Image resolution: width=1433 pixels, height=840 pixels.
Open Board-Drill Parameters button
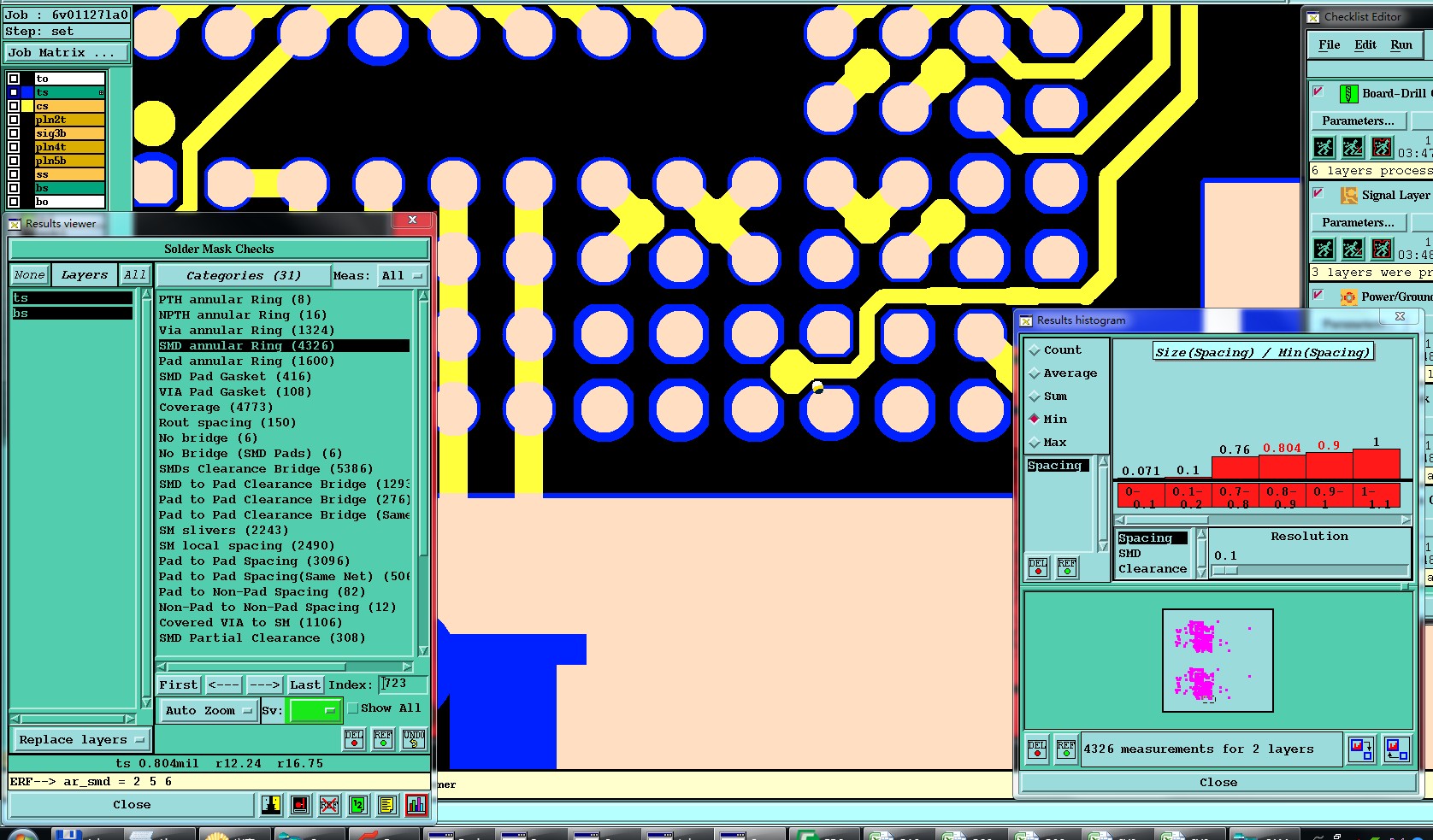pos(1358,121)
